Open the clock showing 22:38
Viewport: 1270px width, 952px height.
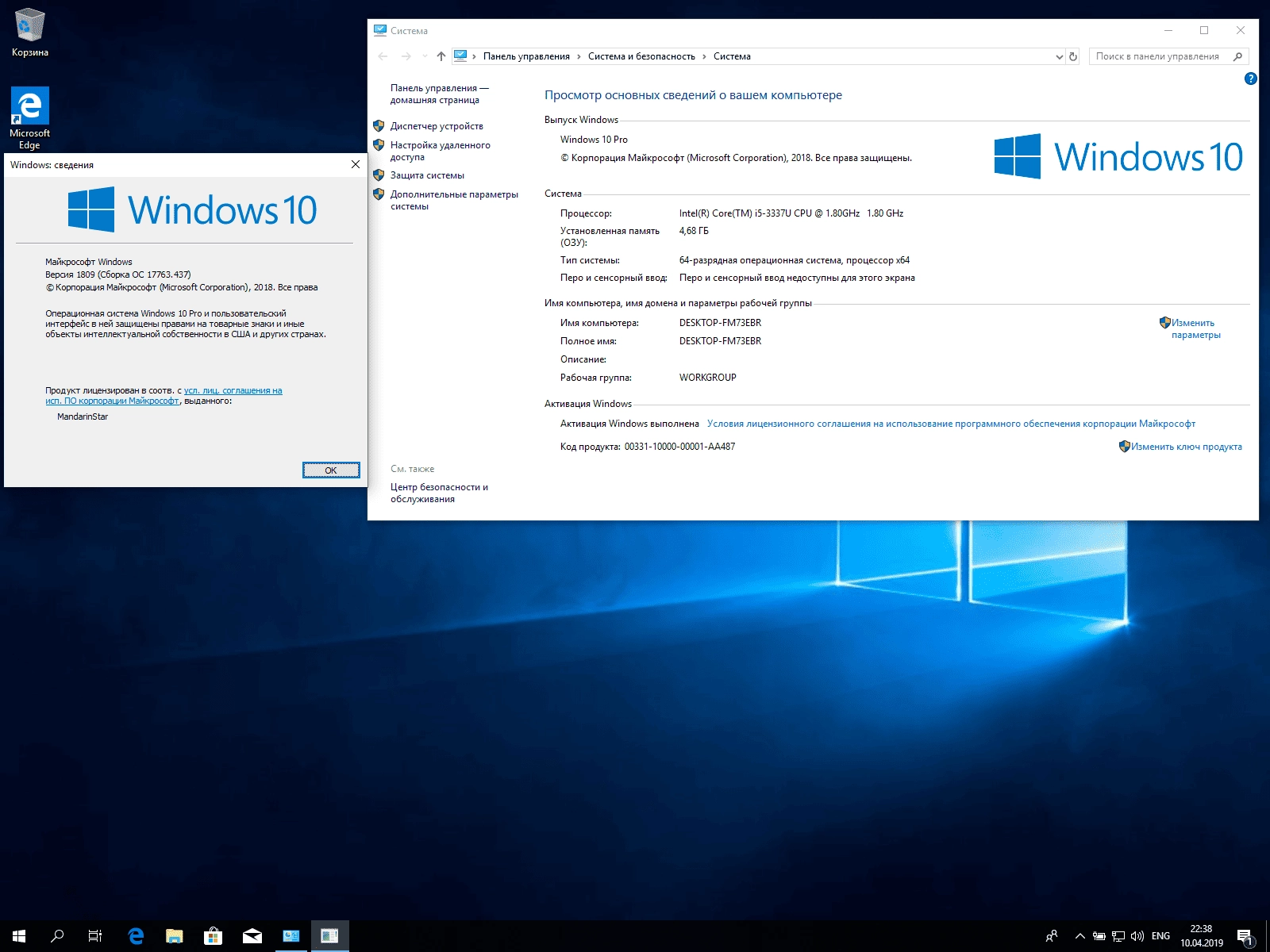point(1201,936)
